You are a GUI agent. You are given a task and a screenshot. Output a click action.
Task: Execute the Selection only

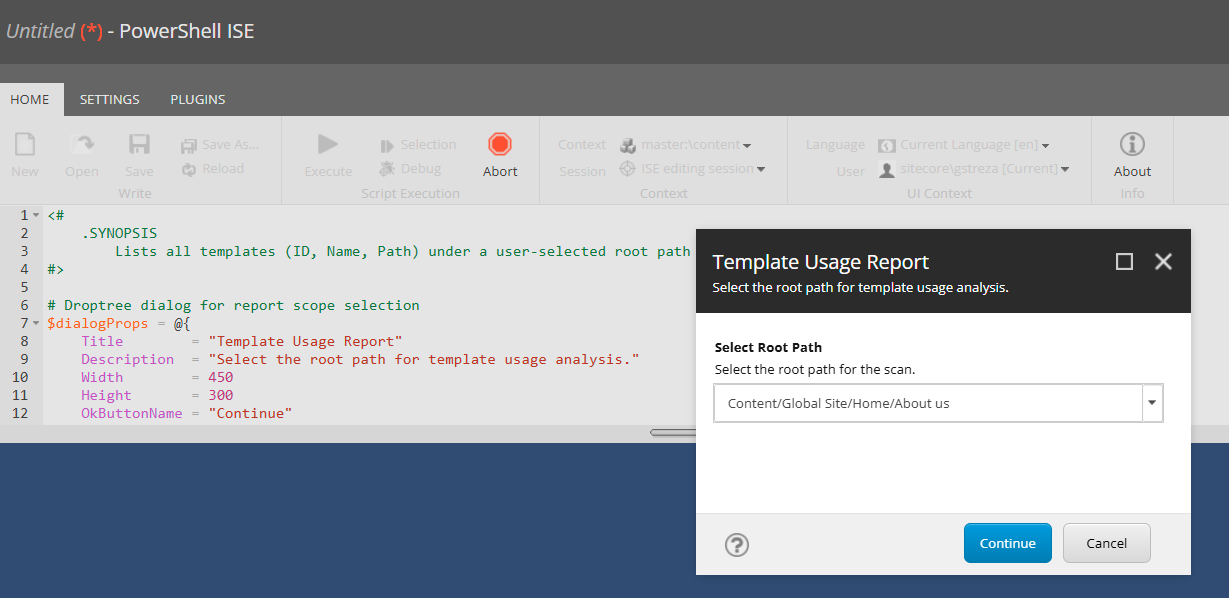tap(418, 144)
